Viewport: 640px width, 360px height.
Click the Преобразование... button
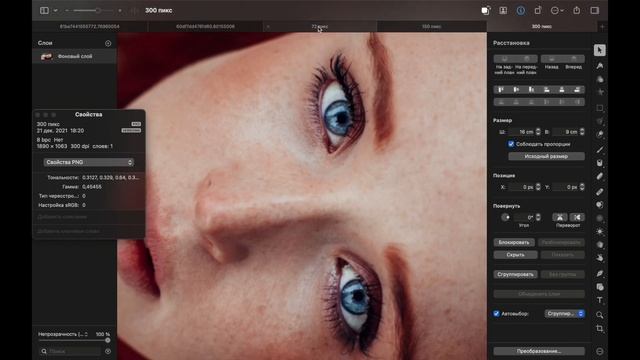(x=539, y=351)
